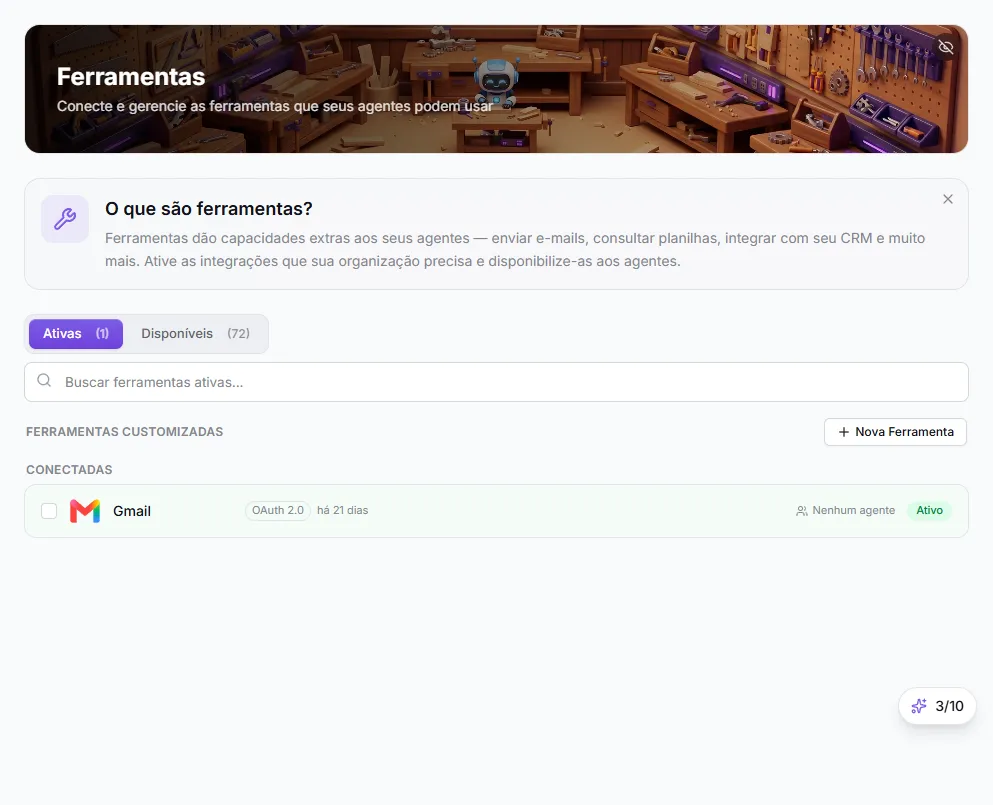
Task: Click the agents people icon on Gmail row
Action: click(801, 510)
